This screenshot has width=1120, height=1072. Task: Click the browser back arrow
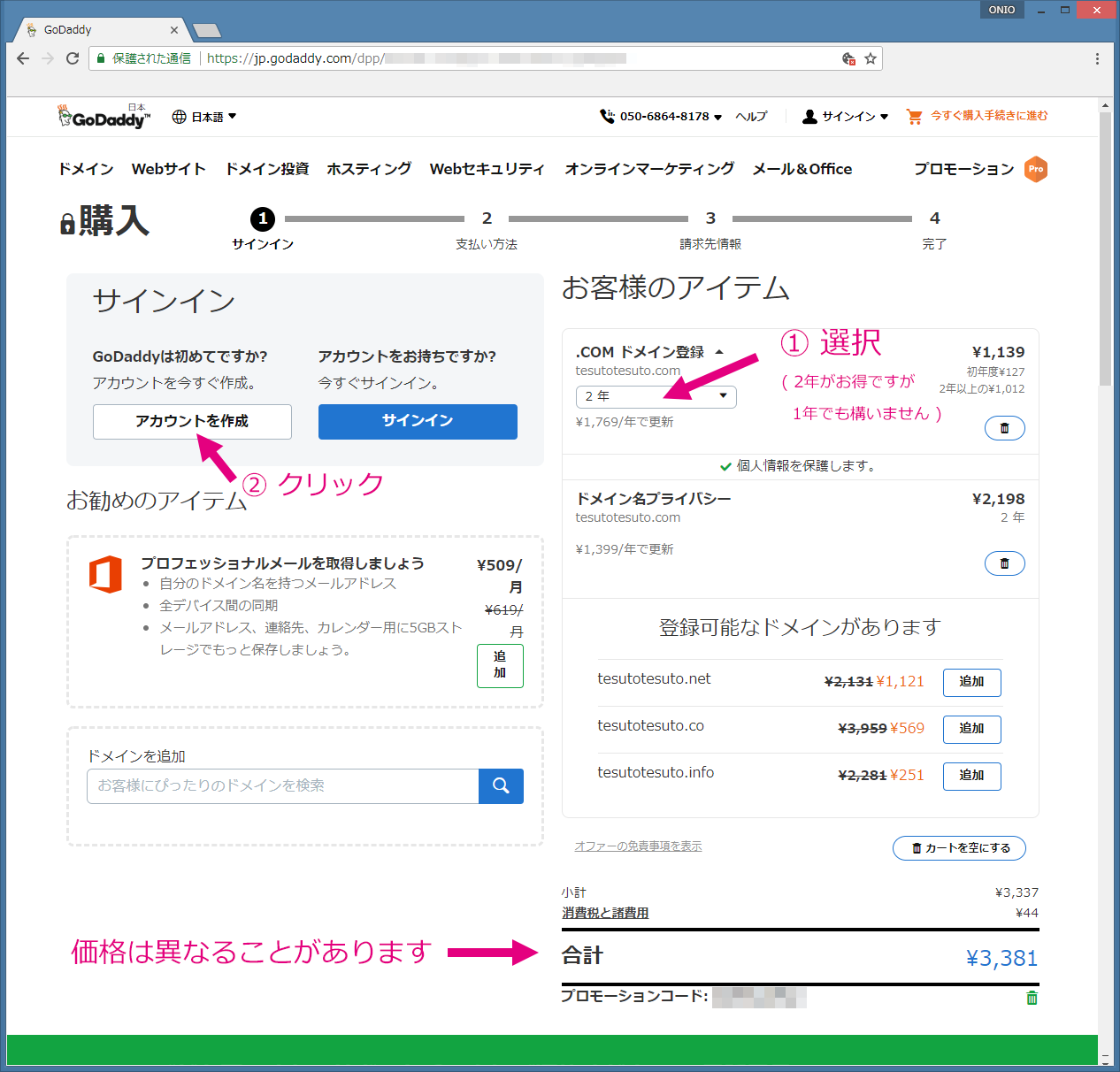coord(23,58)
